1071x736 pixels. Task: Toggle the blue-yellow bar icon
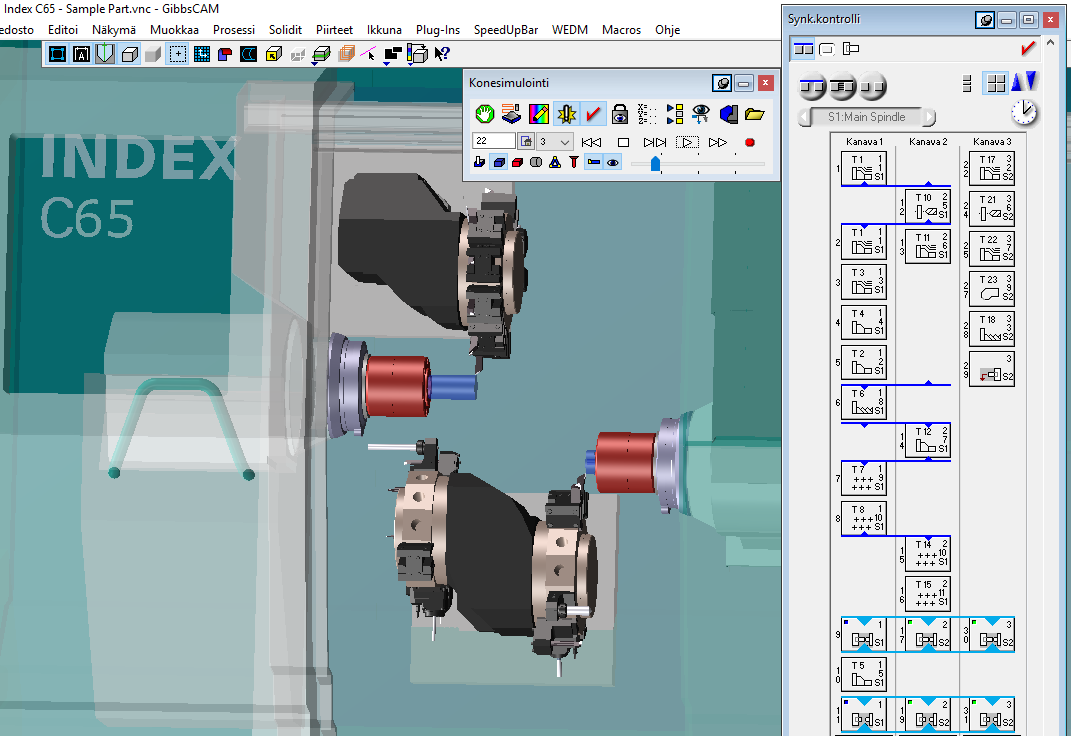[x=594, y=162]
